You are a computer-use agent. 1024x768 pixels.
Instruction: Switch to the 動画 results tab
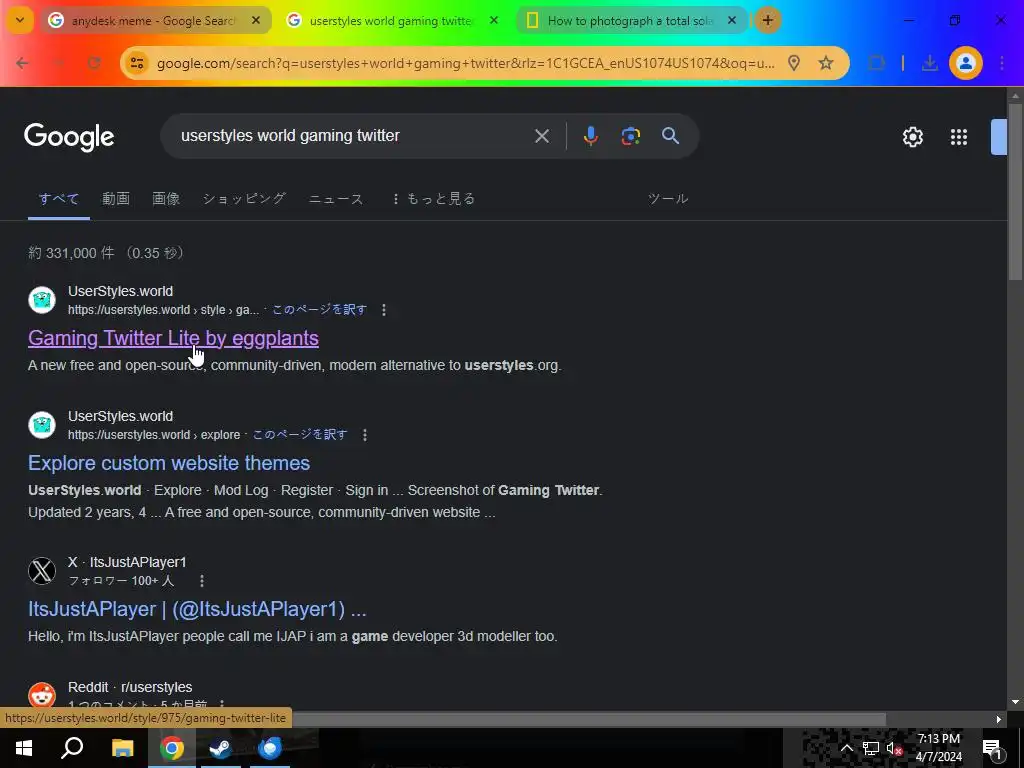116,199
